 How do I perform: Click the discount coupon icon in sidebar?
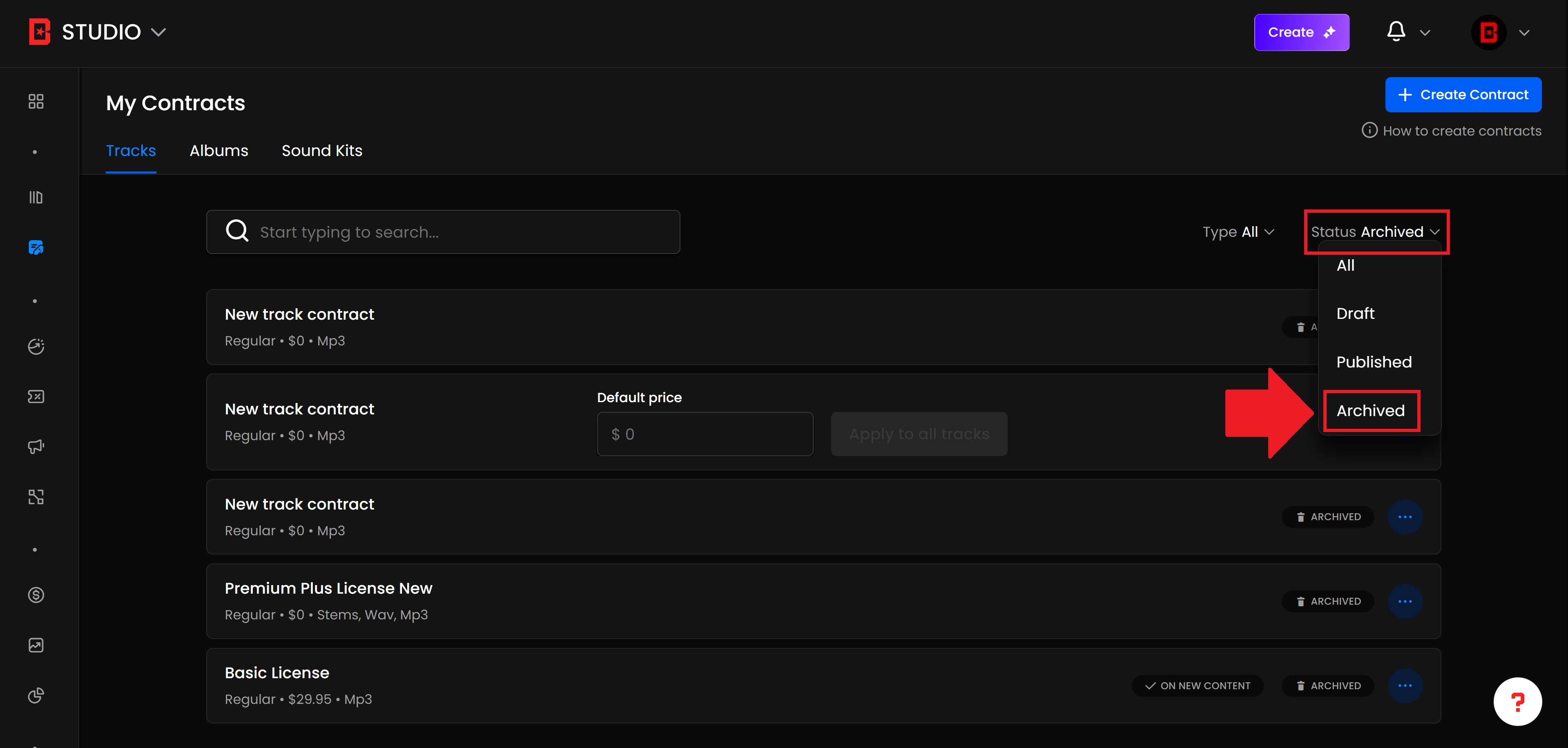coord(36,396)
